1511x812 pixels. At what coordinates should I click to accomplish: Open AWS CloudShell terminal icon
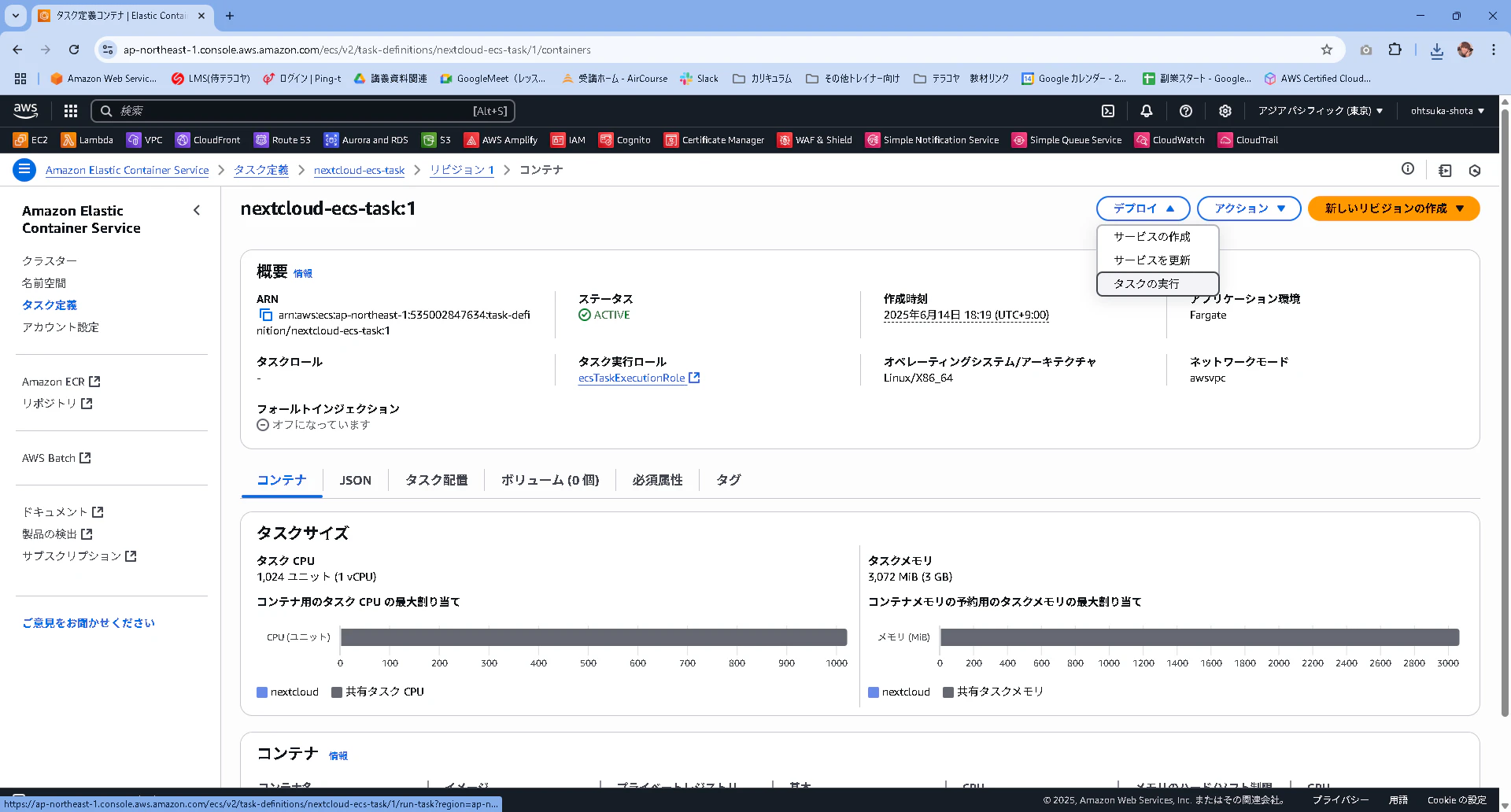[1108, 111]
